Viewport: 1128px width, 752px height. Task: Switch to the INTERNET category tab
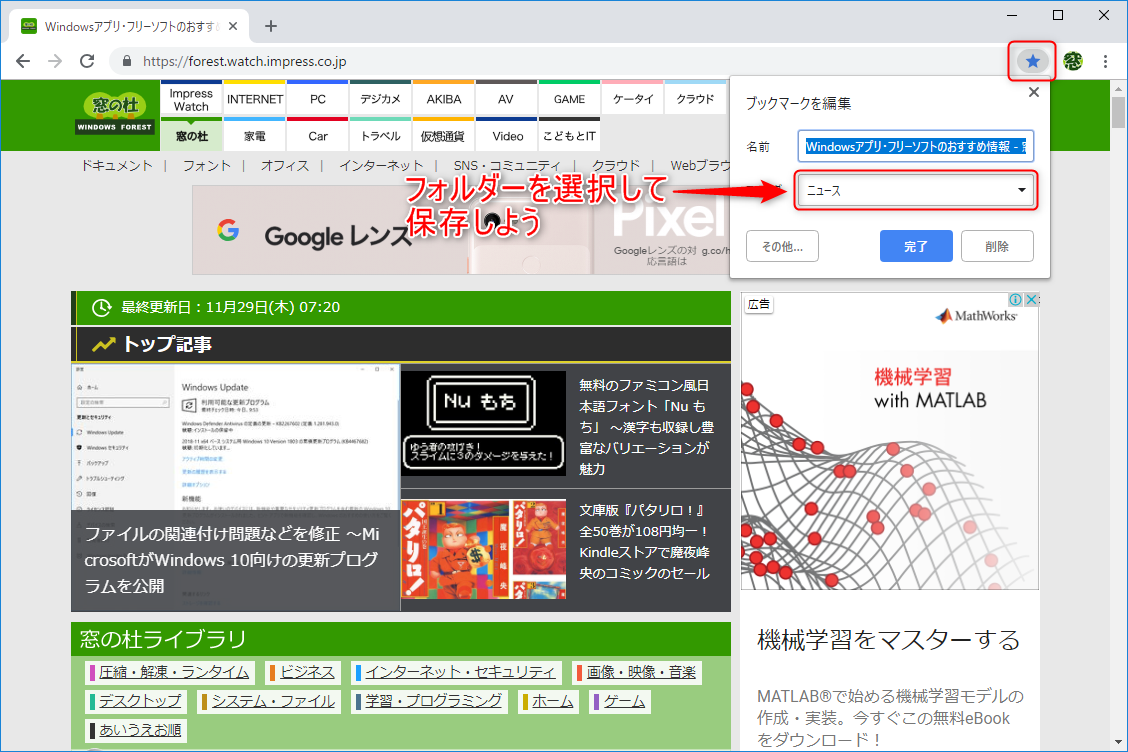click(254, 98)
